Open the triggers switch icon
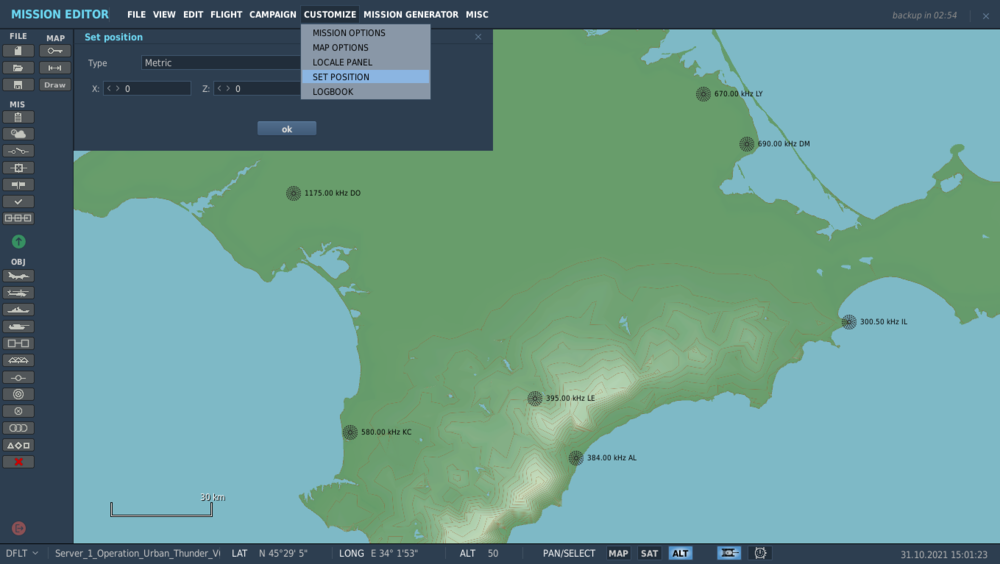The width and height of the screenshot is (1000, 564). coord(18,151)
